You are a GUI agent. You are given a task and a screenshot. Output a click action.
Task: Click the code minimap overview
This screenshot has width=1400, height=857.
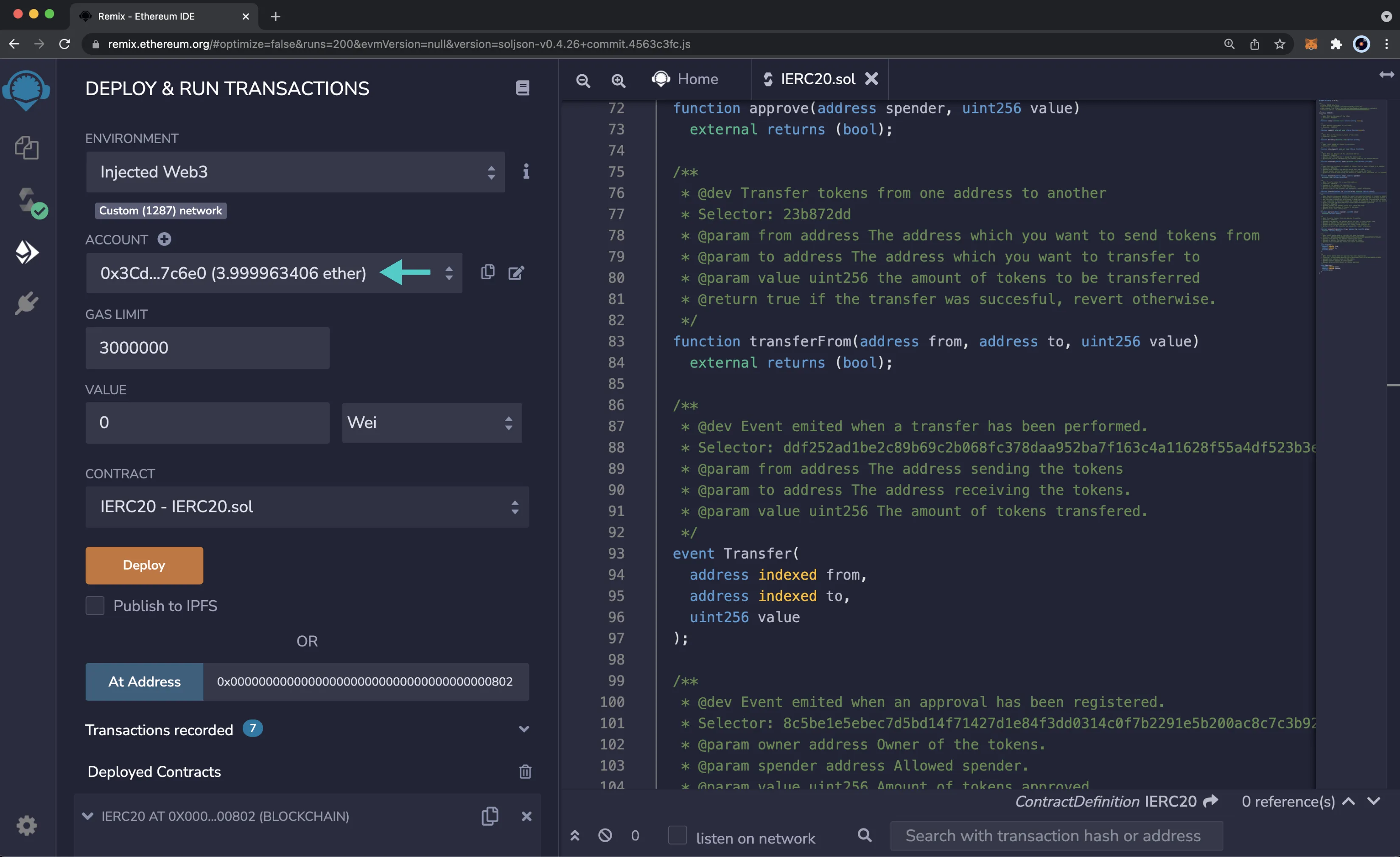tap(1353, 188)
